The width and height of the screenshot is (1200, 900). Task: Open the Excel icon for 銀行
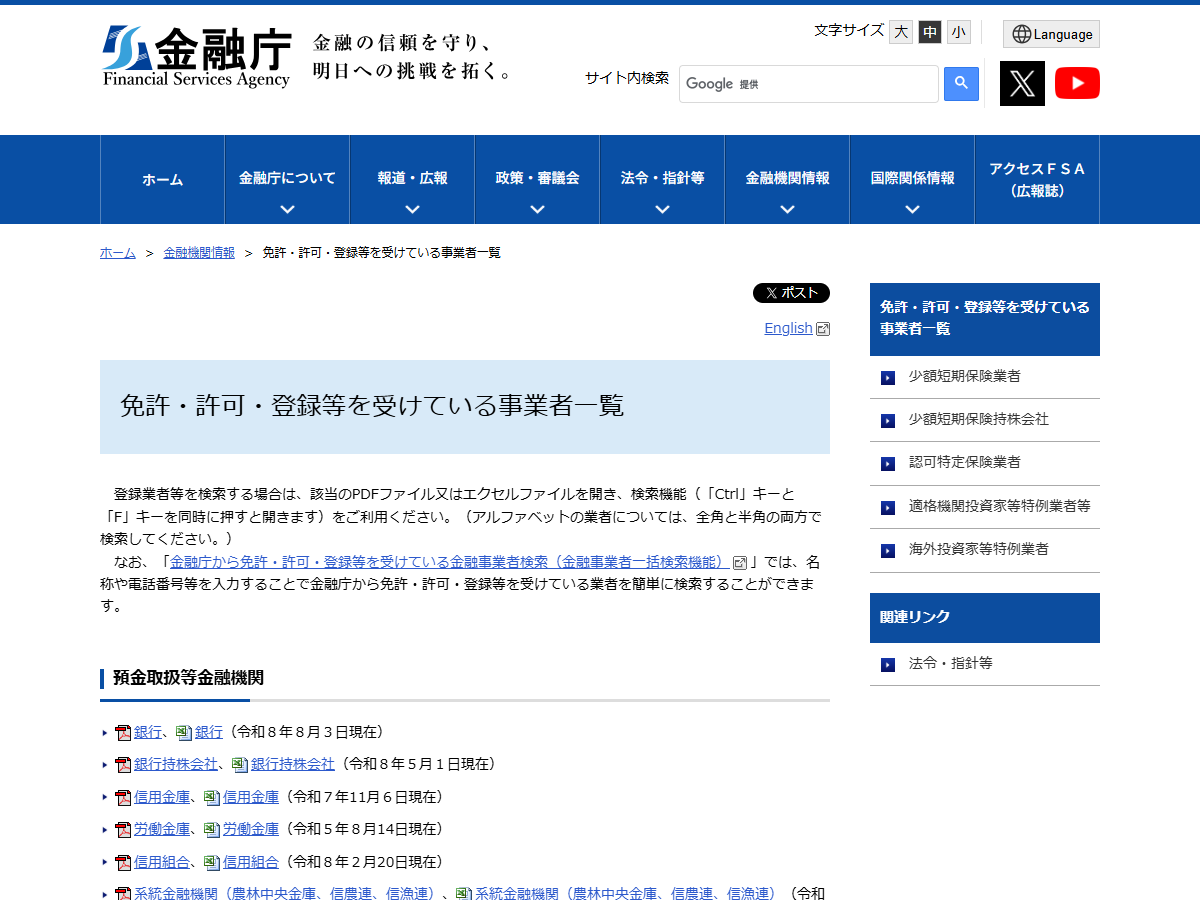[183, 733]
